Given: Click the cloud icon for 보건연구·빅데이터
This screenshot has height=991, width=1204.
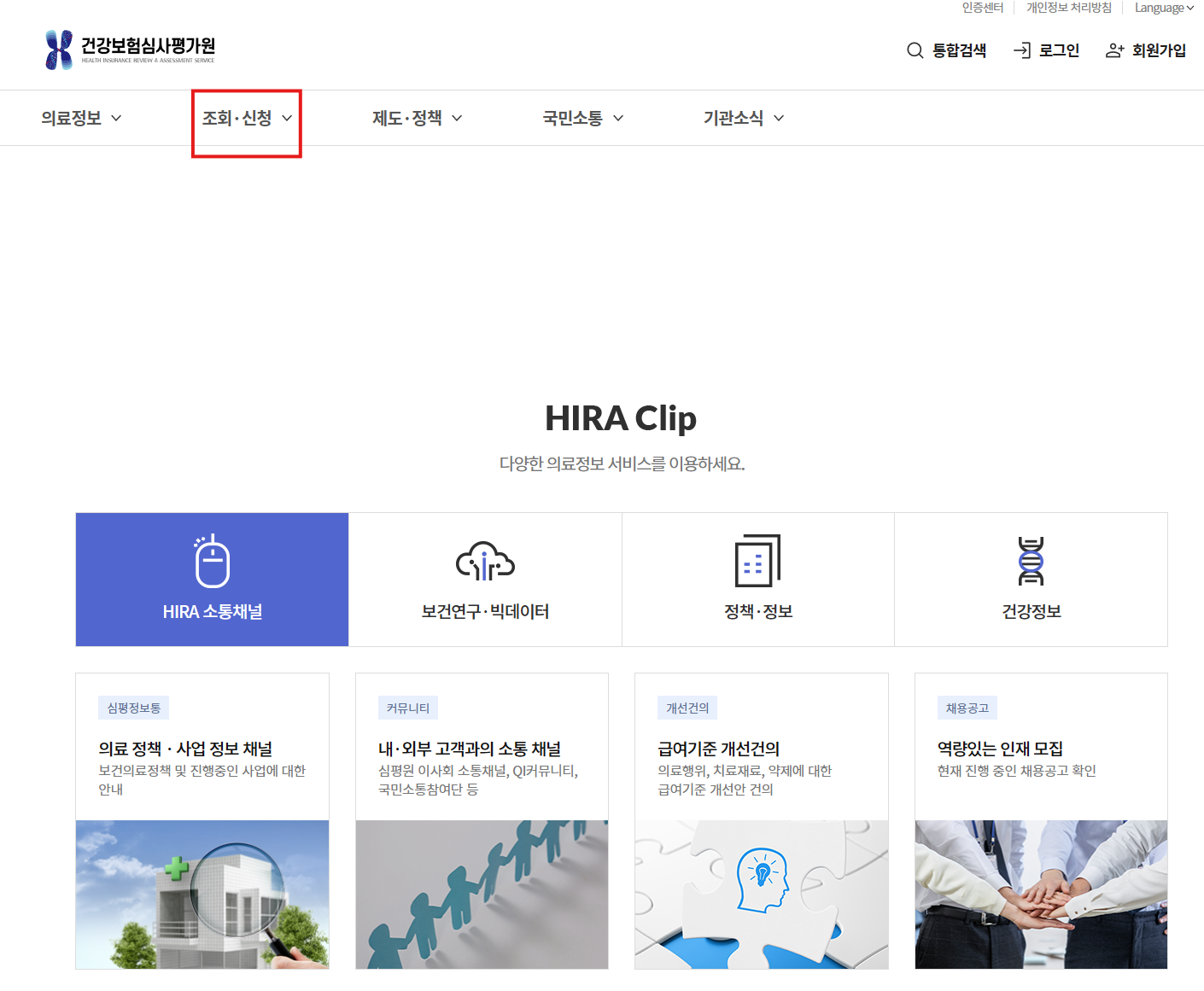Looking at the screenshot, I should click(x=485, y=562).
